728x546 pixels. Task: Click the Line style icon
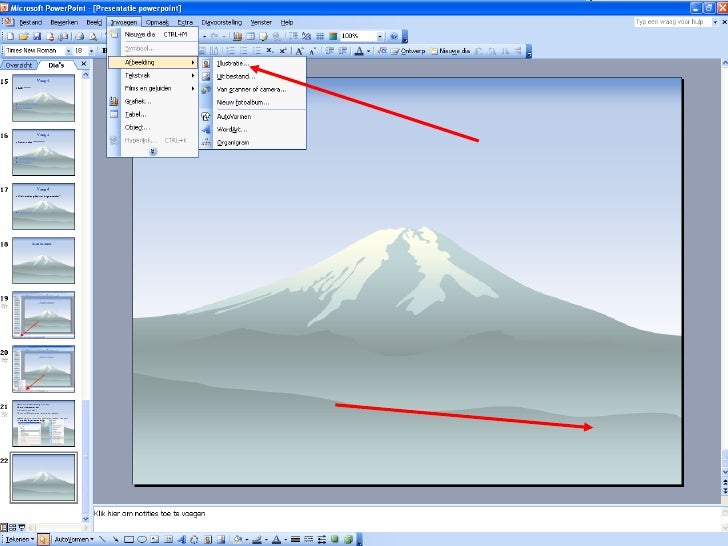[x=295, y=539]
